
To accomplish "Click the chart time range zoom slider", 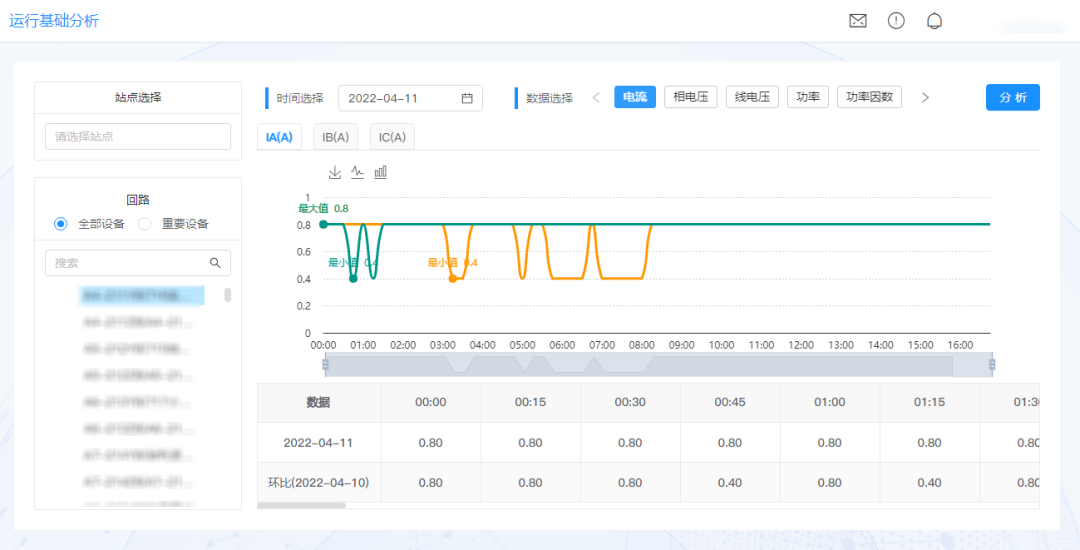I will [x=658, y=365].
